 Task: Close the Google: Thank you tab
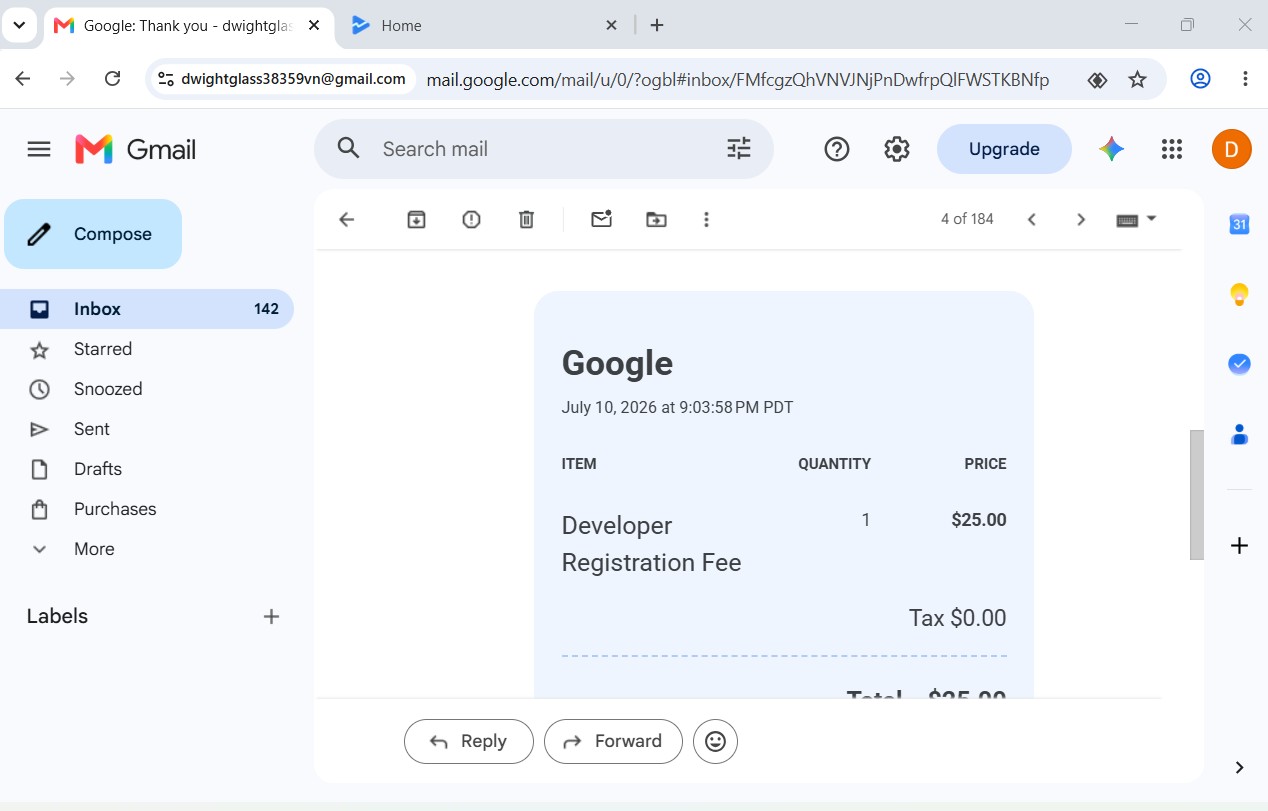pos(314,25)
